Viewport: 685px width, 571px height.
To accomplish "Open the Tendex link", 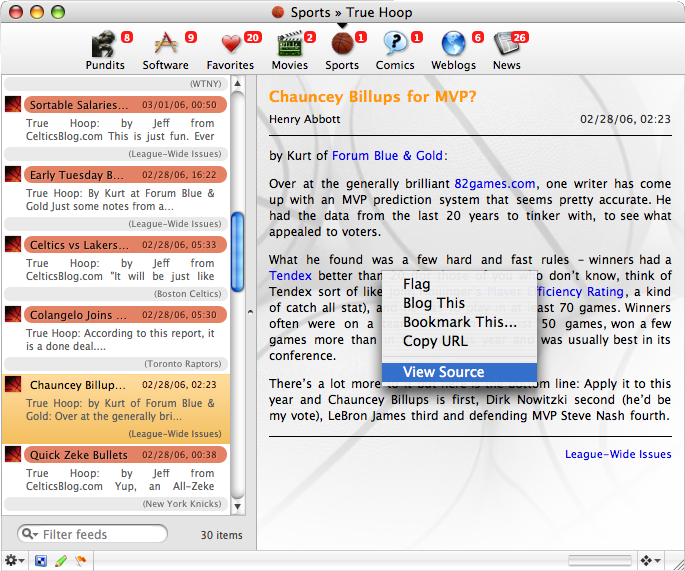I will pos(290,276).
